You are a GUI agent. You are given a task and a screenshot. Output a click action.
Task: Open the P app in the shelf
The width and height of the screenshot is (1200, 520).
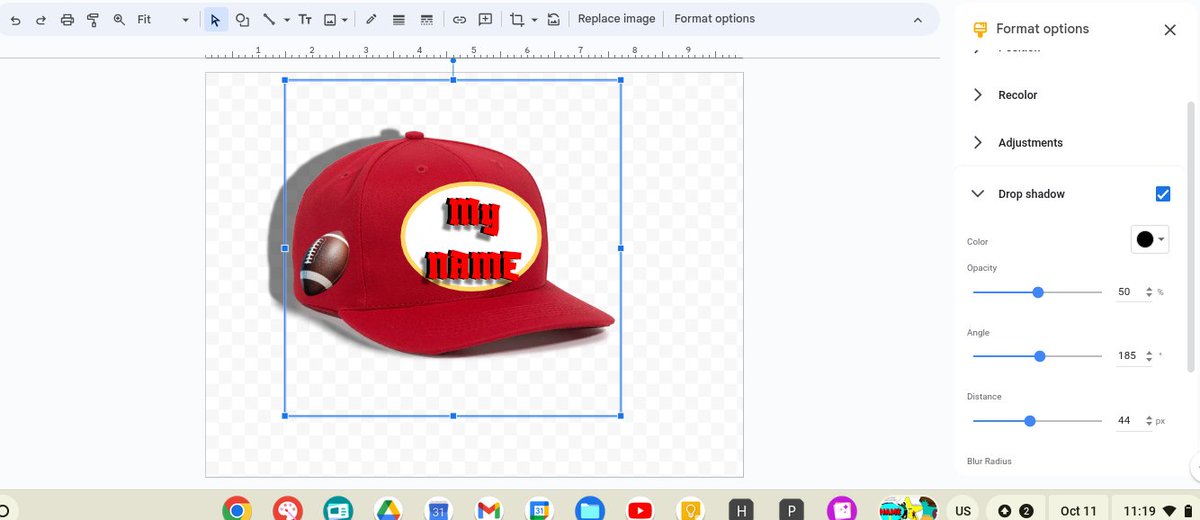[x=791, y=510]
